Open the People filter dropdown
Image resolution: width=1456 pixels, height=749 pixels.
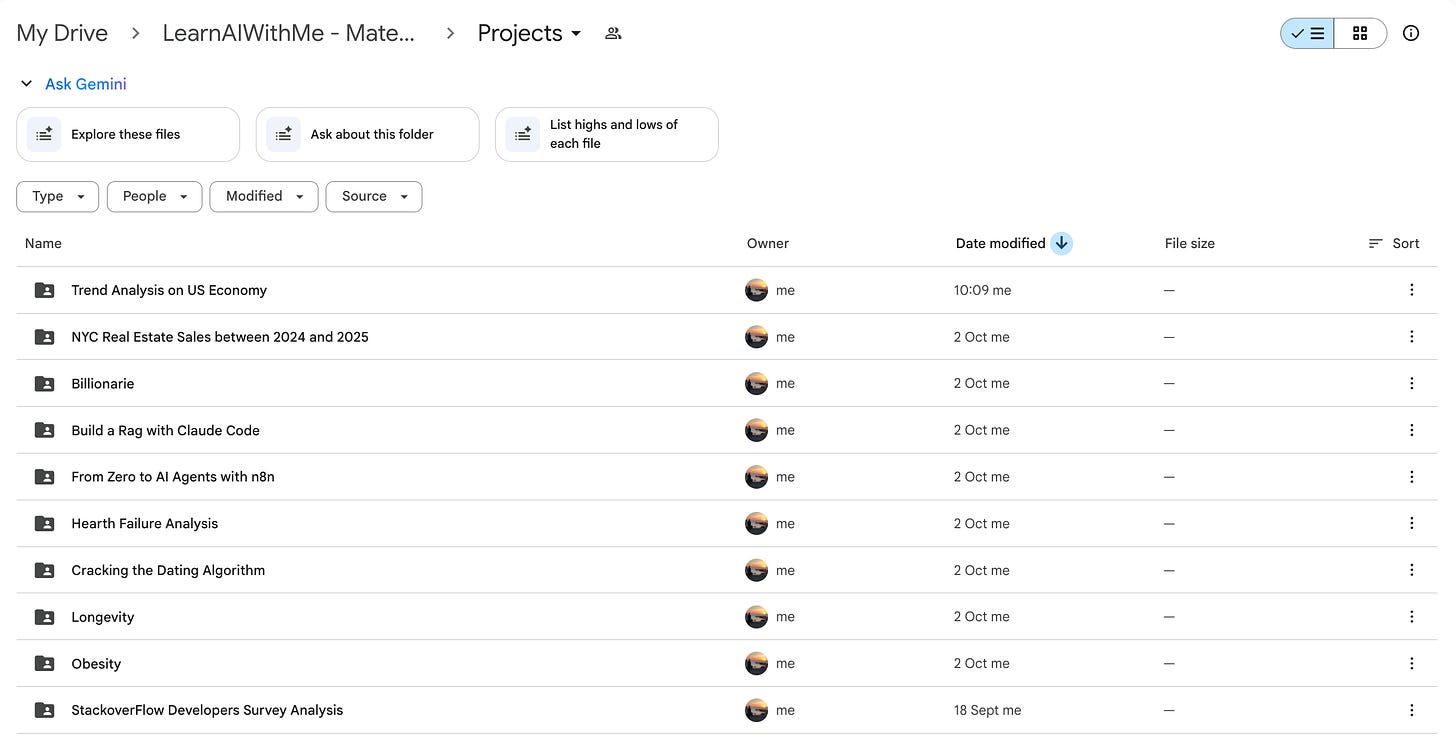[154, 196]
